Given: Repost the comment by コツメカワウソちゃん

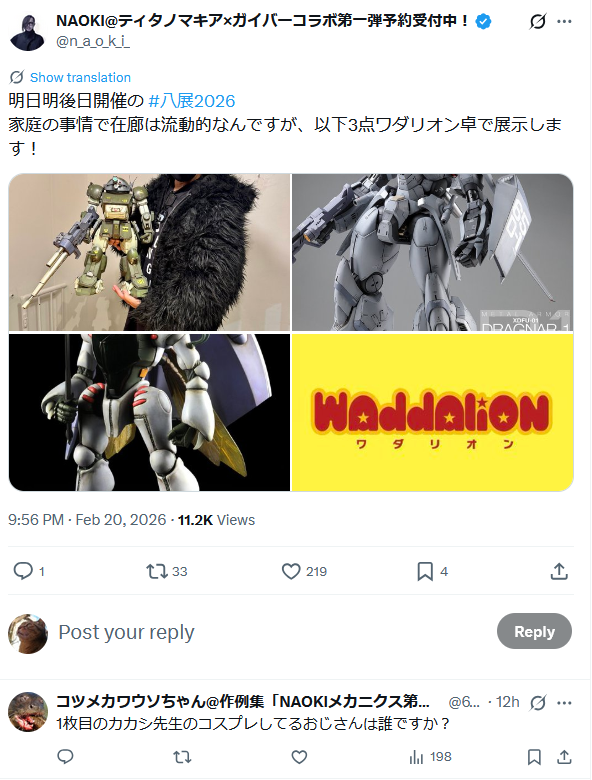Looking at the screenshot, I should click(182, 757).
